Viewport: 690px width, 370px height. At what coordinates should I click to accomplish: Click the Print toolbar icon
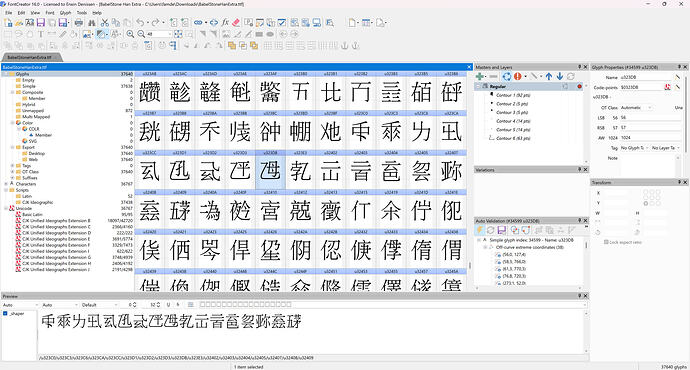point(79,22)
